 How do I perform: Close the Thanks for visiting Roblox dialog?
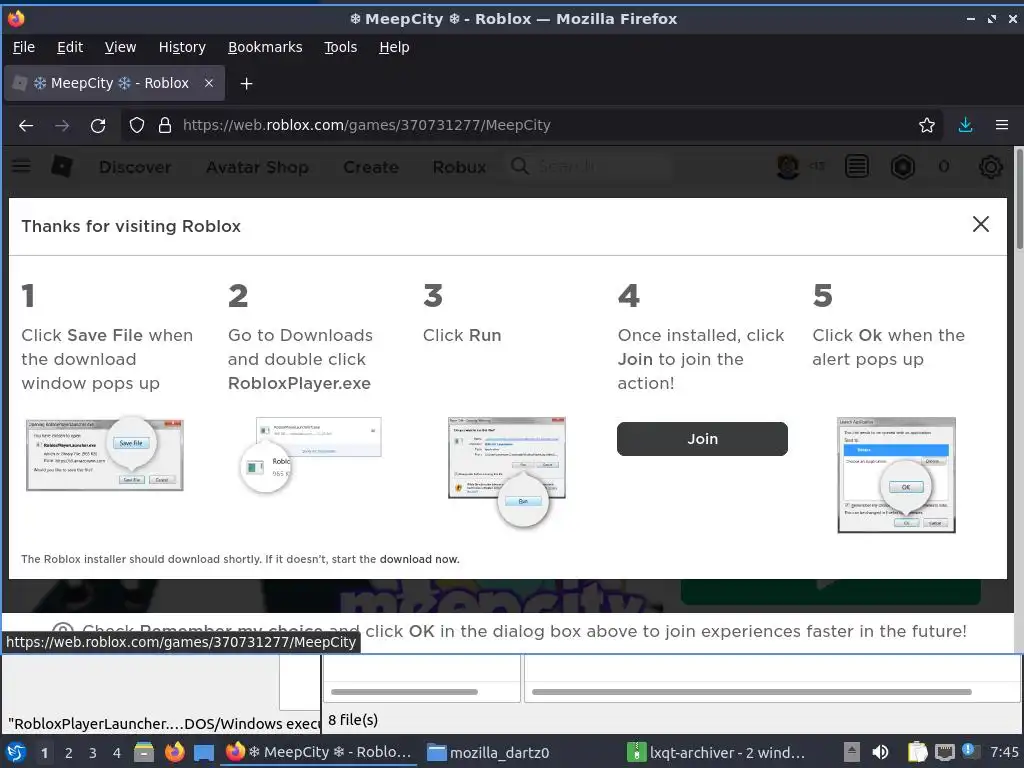[980, 225]
